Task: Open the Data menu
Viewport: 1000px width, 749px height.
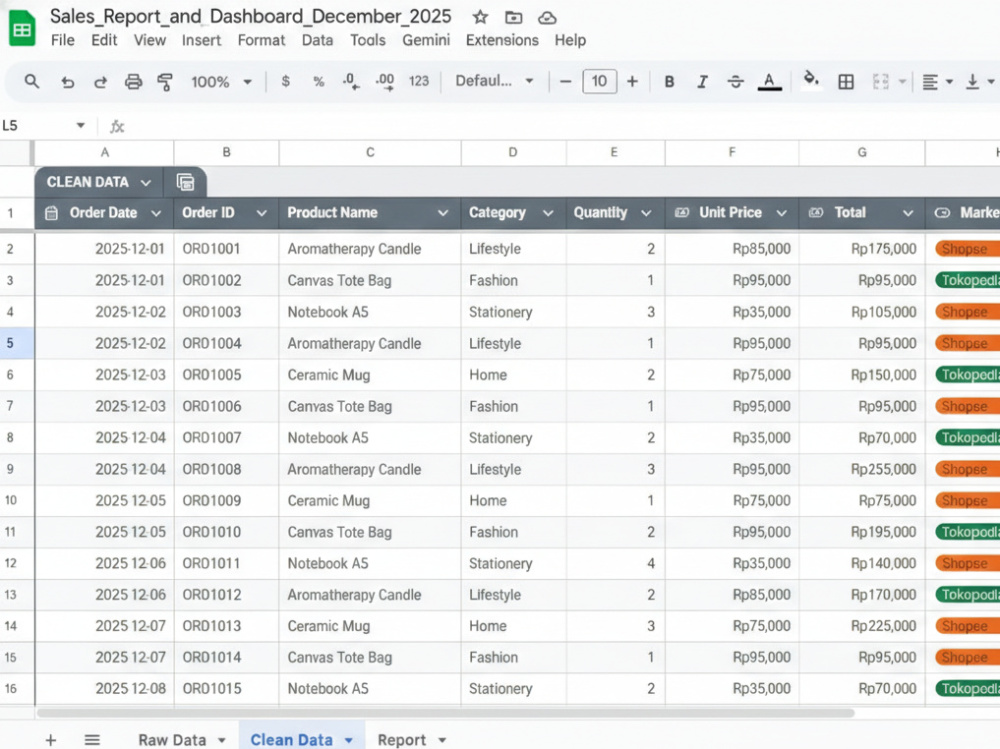Action: (x=318, y=40)
